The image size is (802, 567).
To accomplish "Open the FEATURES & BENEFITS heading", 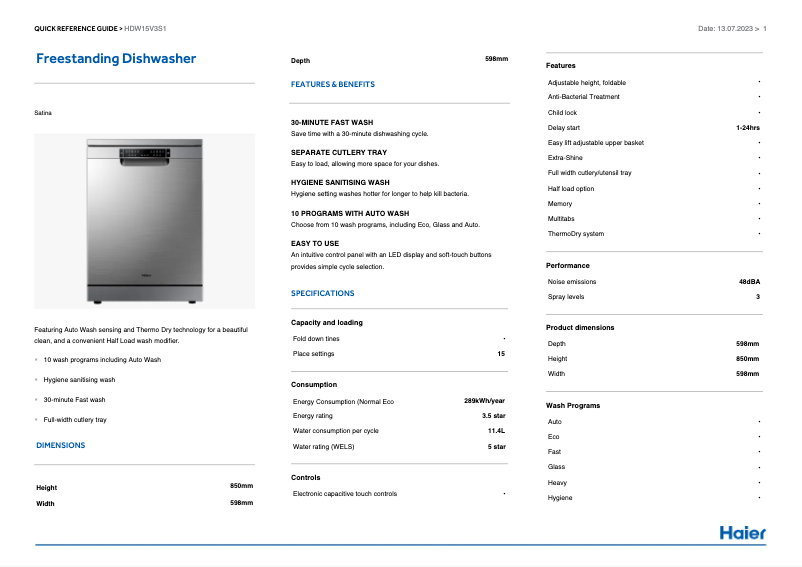I will [333, 85].
